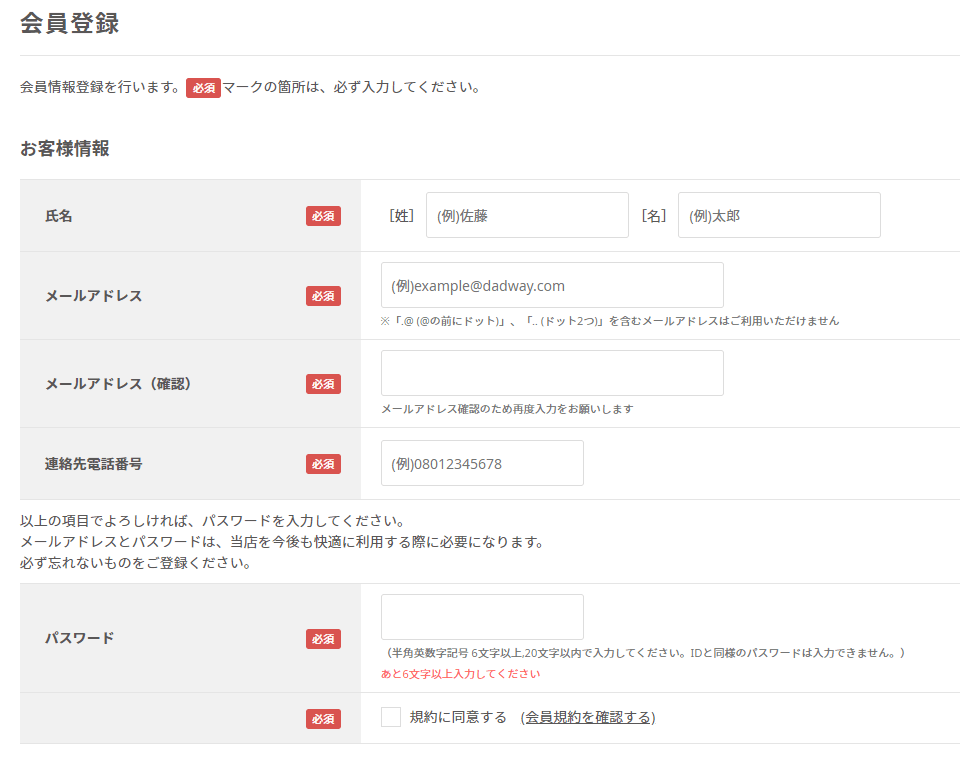Click the 必須 badge next to 連絡先電話番号
Image resolution: width=960 pixels, height=773 pixels.
(323, 464)
